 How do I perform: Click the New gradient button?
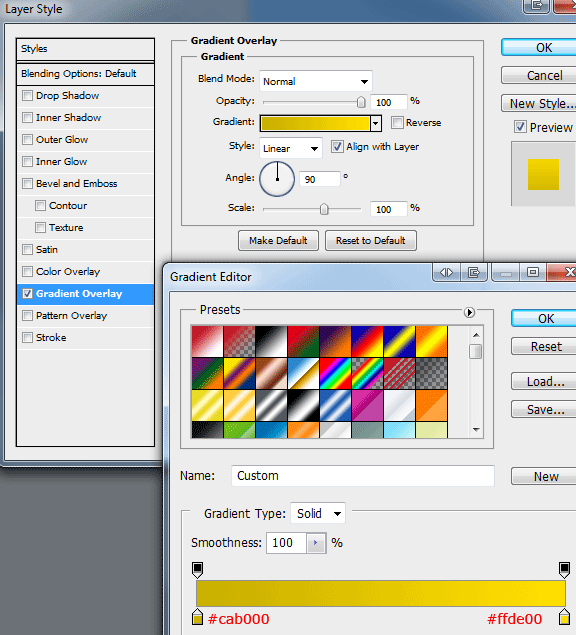click(544, 476)
